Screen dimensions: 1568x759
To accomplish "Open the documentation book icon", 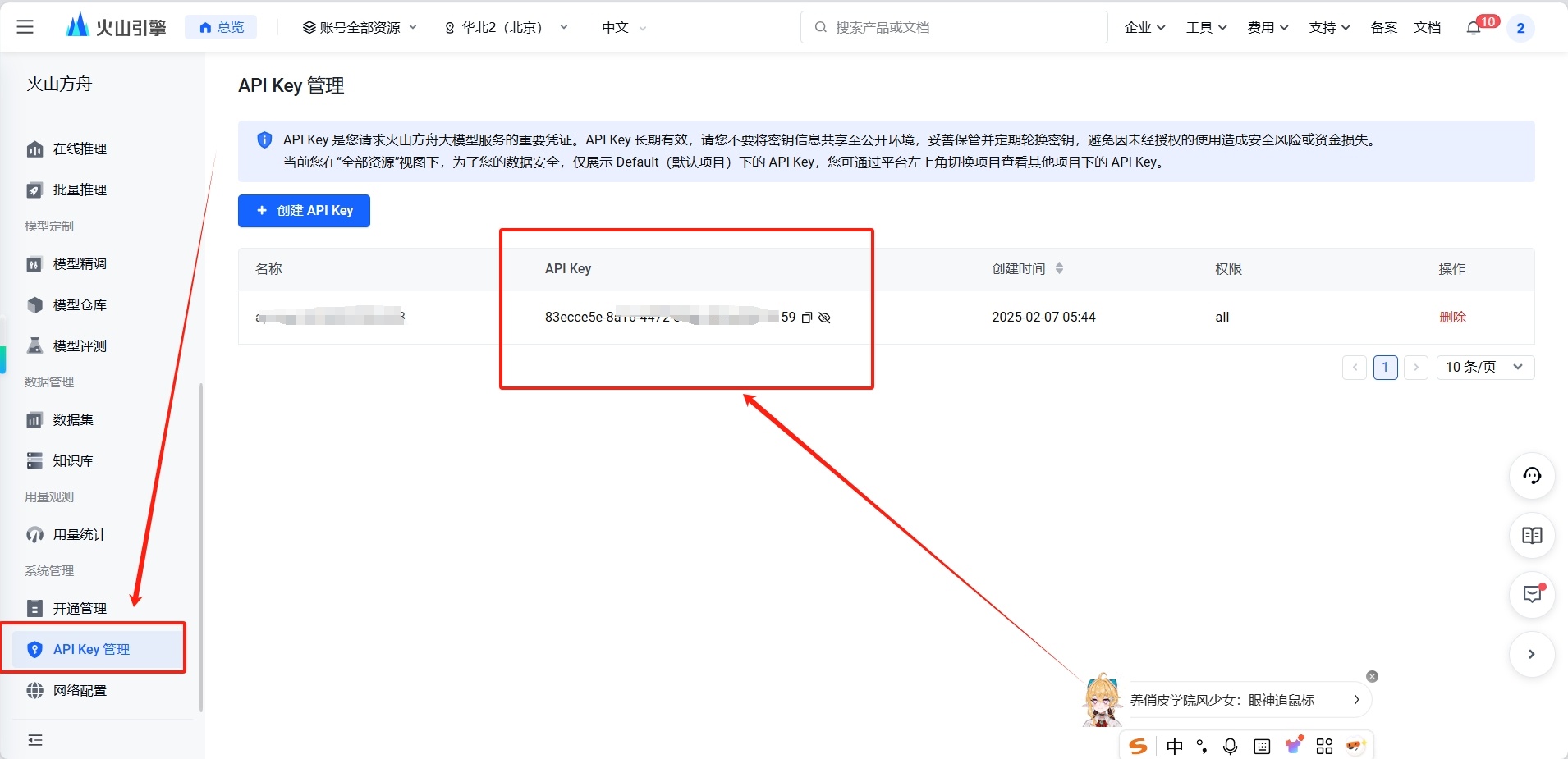I will [1532, 536].
